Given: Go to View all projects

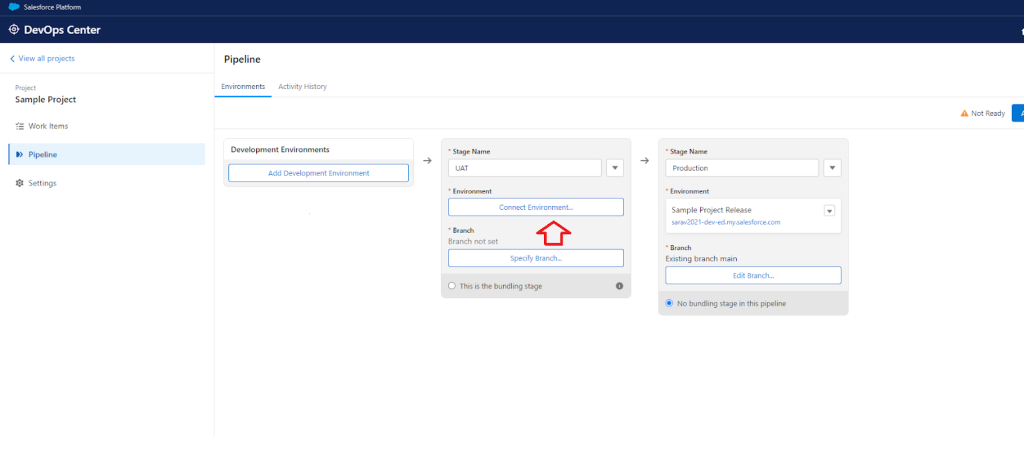Looking at the screenshot, I should 46,59.
